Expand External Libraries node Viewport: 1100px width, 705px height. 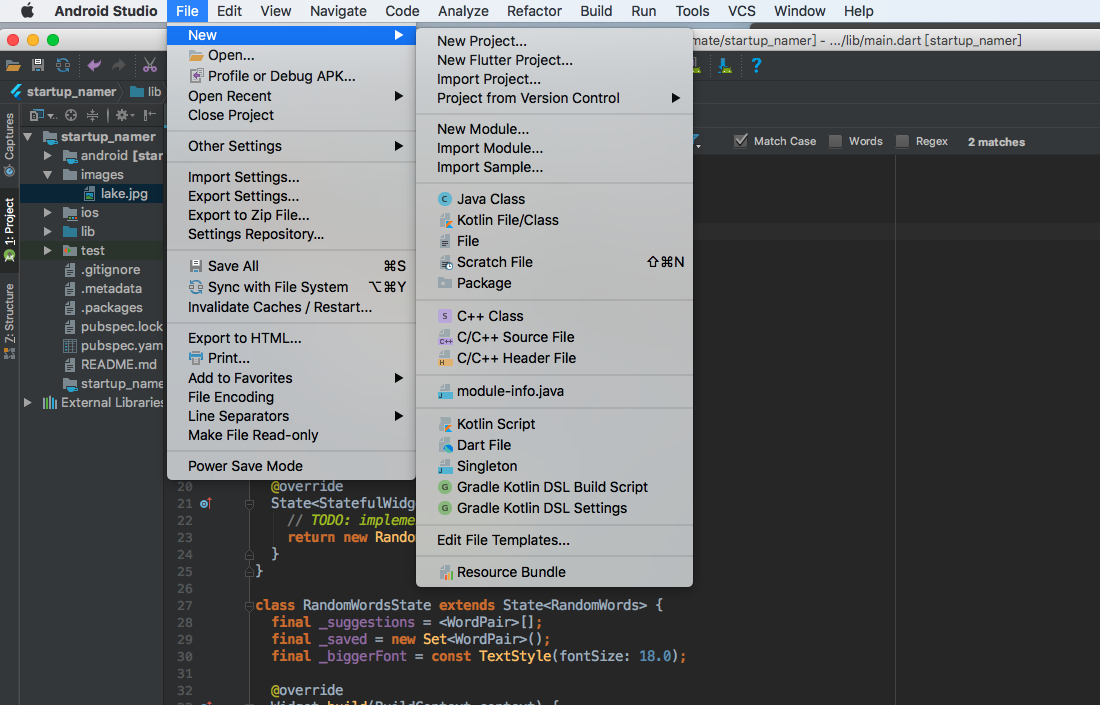coord(28,403)
